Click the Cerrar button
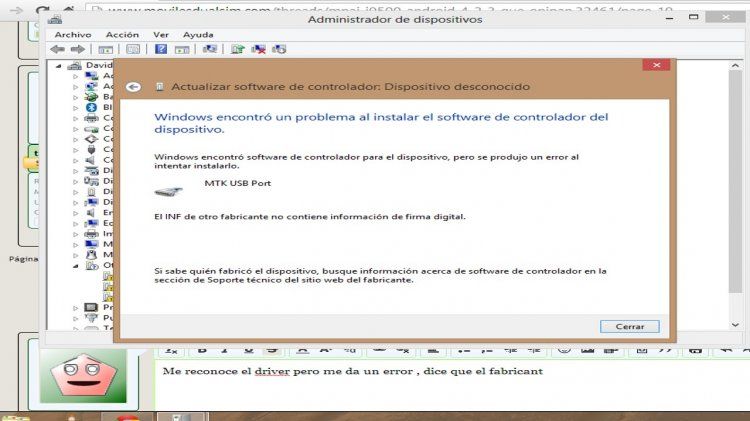The height and width of the screenshot is (421, 750). click(629, 326)
